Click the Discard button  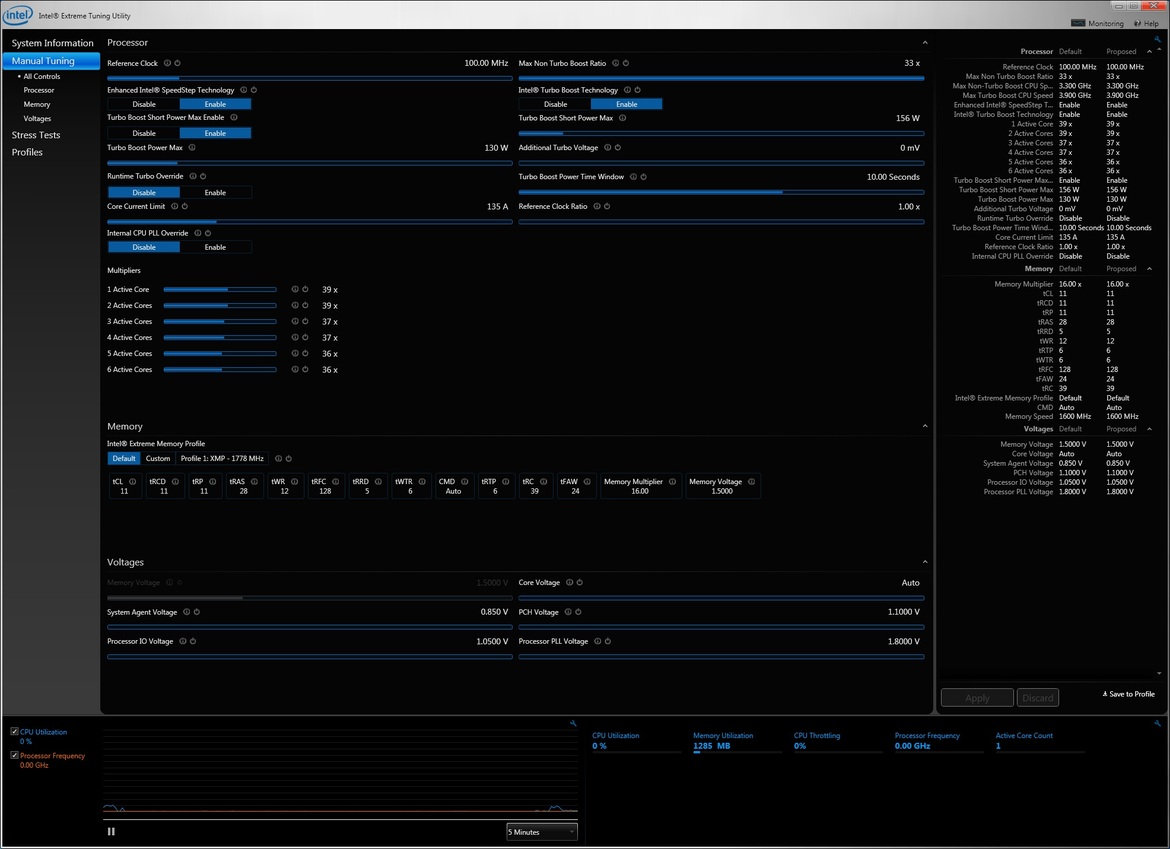[1037, 698]
